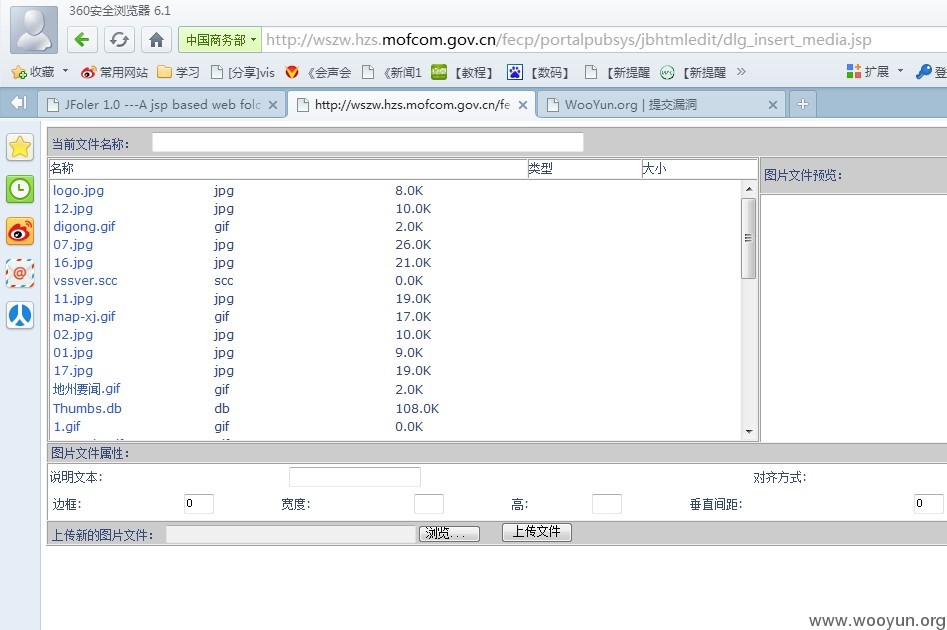Click the 上传文件 upload button
This screenshot has width=947, height=630.
537,532
